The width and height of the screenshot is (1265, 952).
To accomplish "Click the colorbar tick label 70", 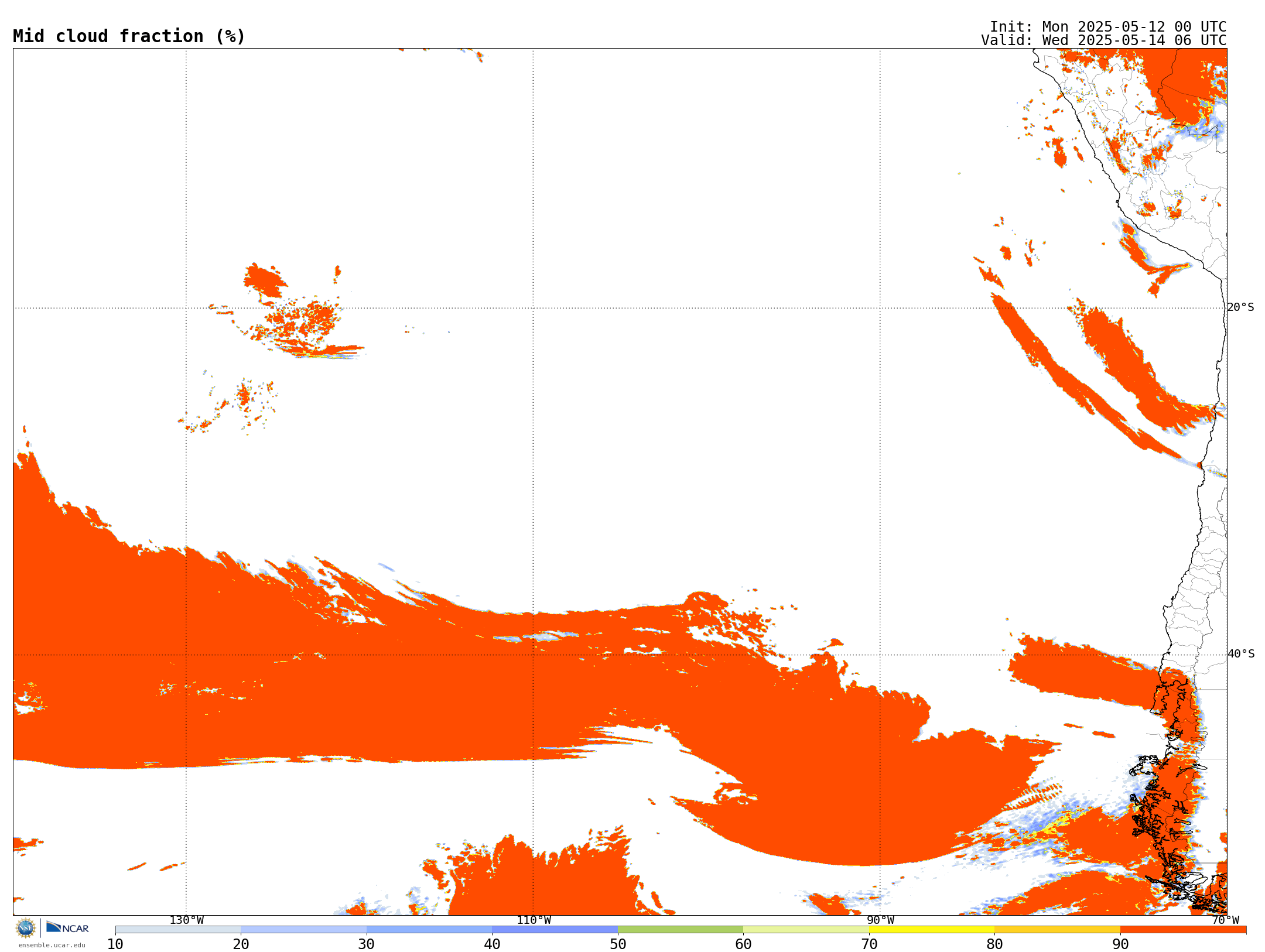I will coord(869,944).
